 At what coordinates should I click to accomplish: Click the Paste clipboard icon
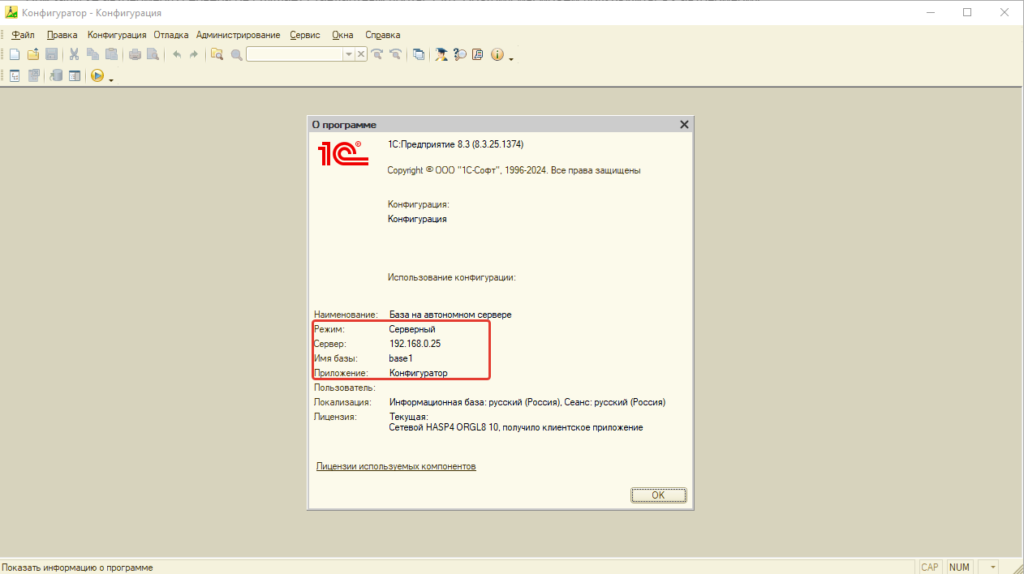(112, 55)
